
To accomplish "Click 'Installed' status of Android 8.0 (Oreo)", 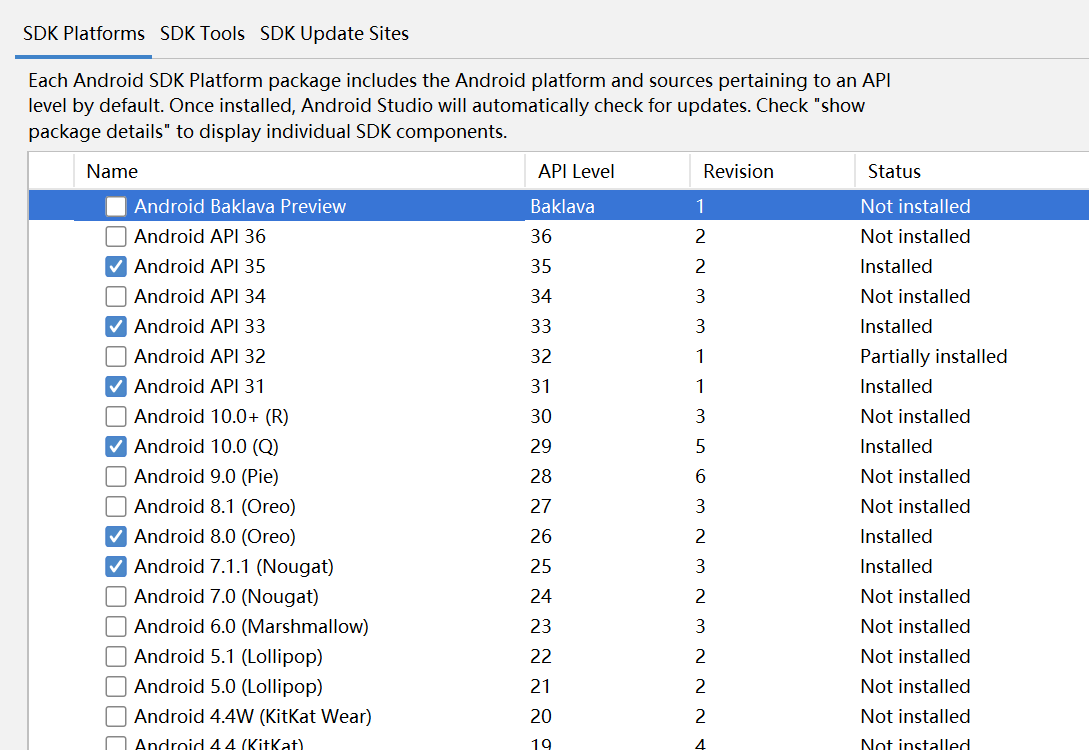I will (x=896, y=536).
